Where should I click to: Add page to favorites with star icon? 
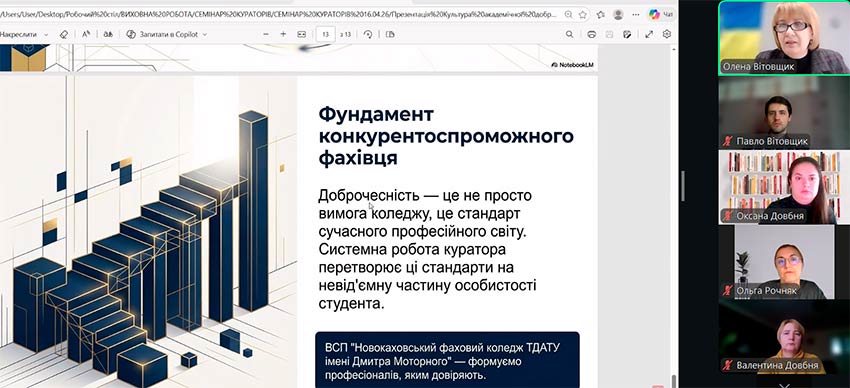(583, 15)
